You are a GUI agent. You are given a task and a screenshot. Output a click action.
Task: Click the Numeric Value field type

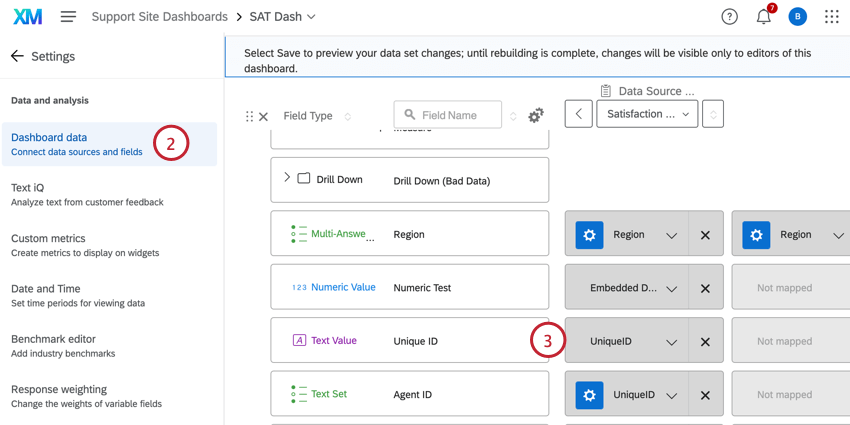(343, 287)
